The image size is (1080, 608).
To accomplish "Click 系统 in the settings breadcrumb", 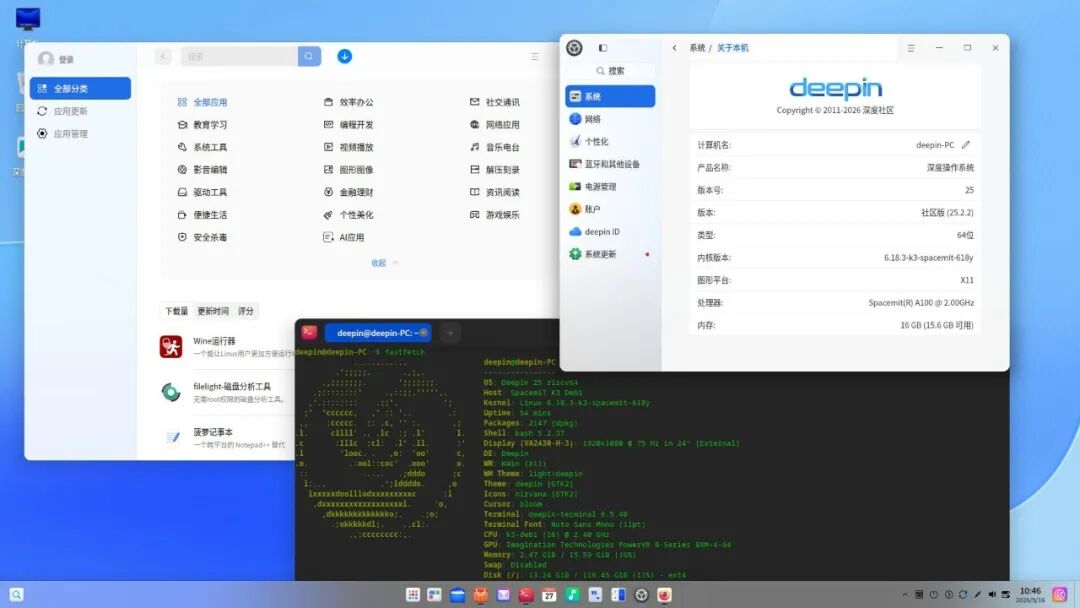I will pos(697,48).
